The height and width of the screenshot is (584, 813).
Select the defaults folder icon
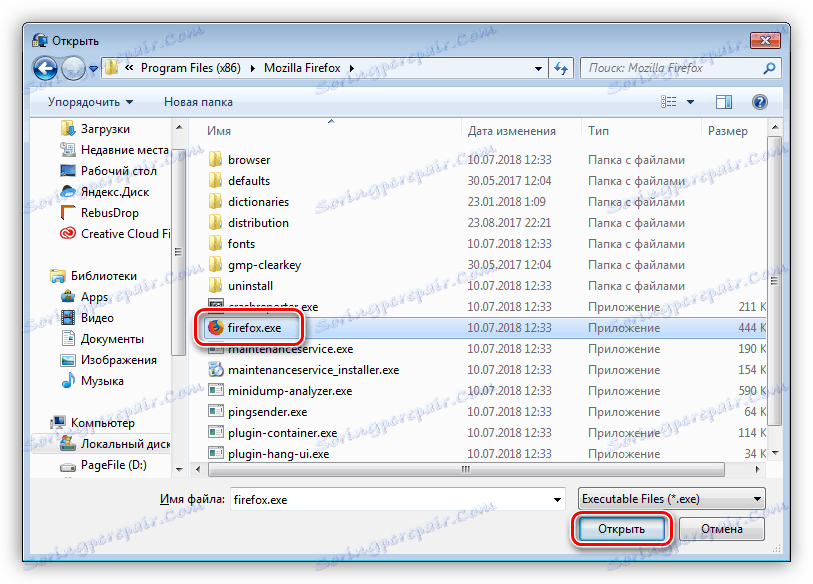coord(215,180)
